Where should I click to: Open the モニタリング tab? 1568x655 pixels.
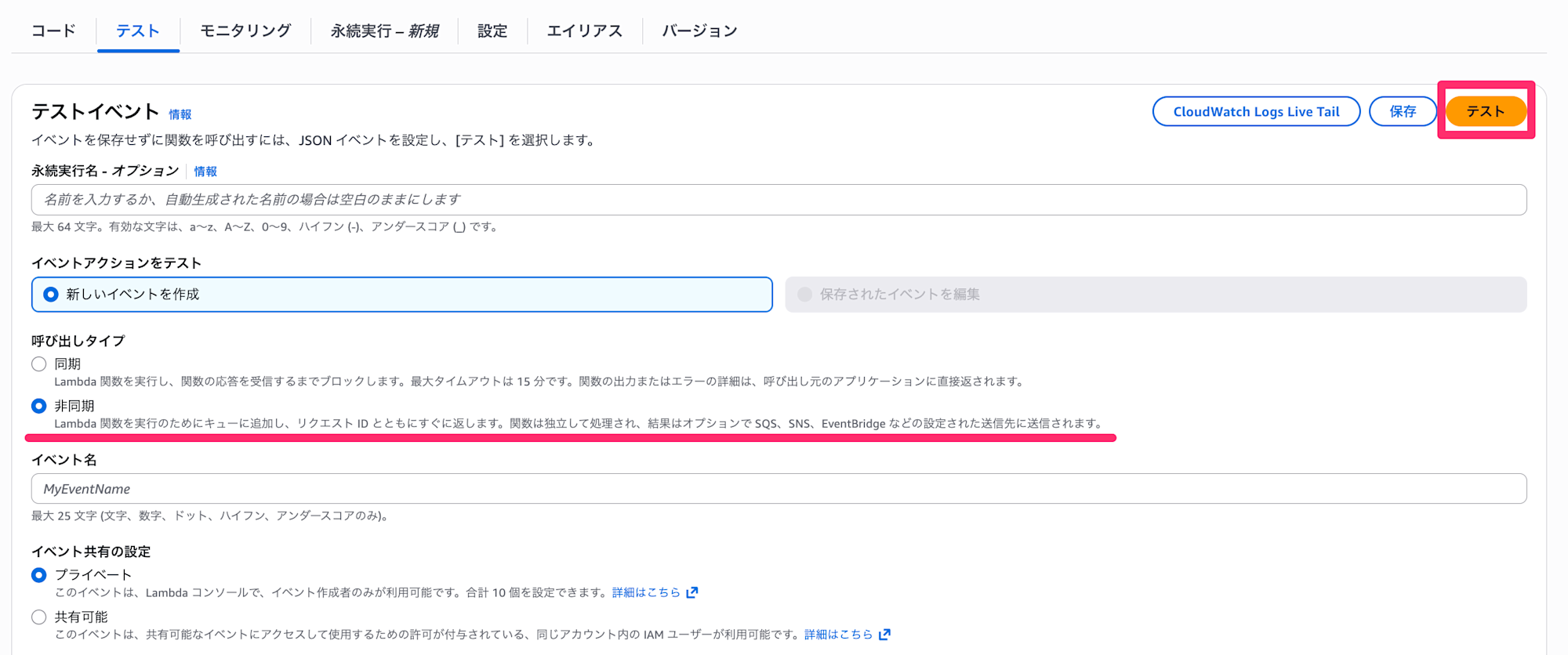(245, 31)
